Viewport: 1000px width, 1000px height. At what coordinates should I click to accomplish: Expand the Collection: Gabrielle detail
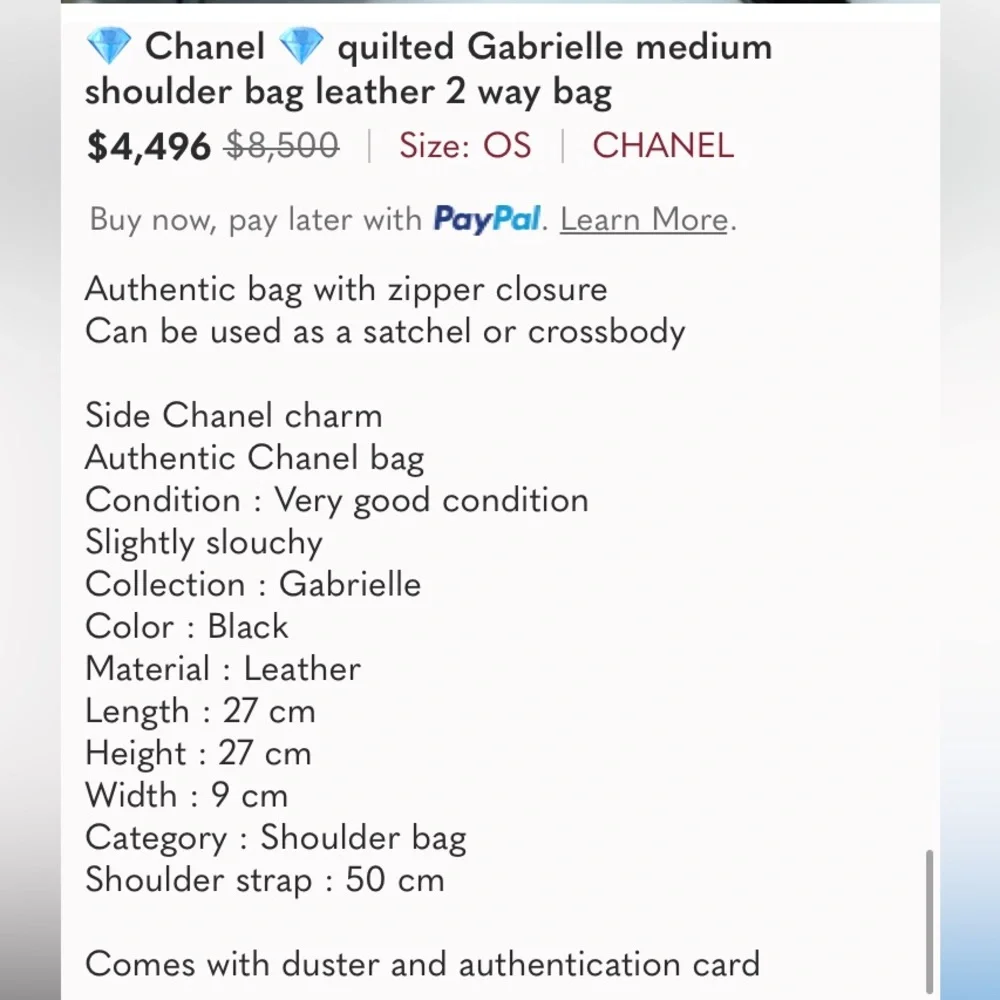point(253,585)
